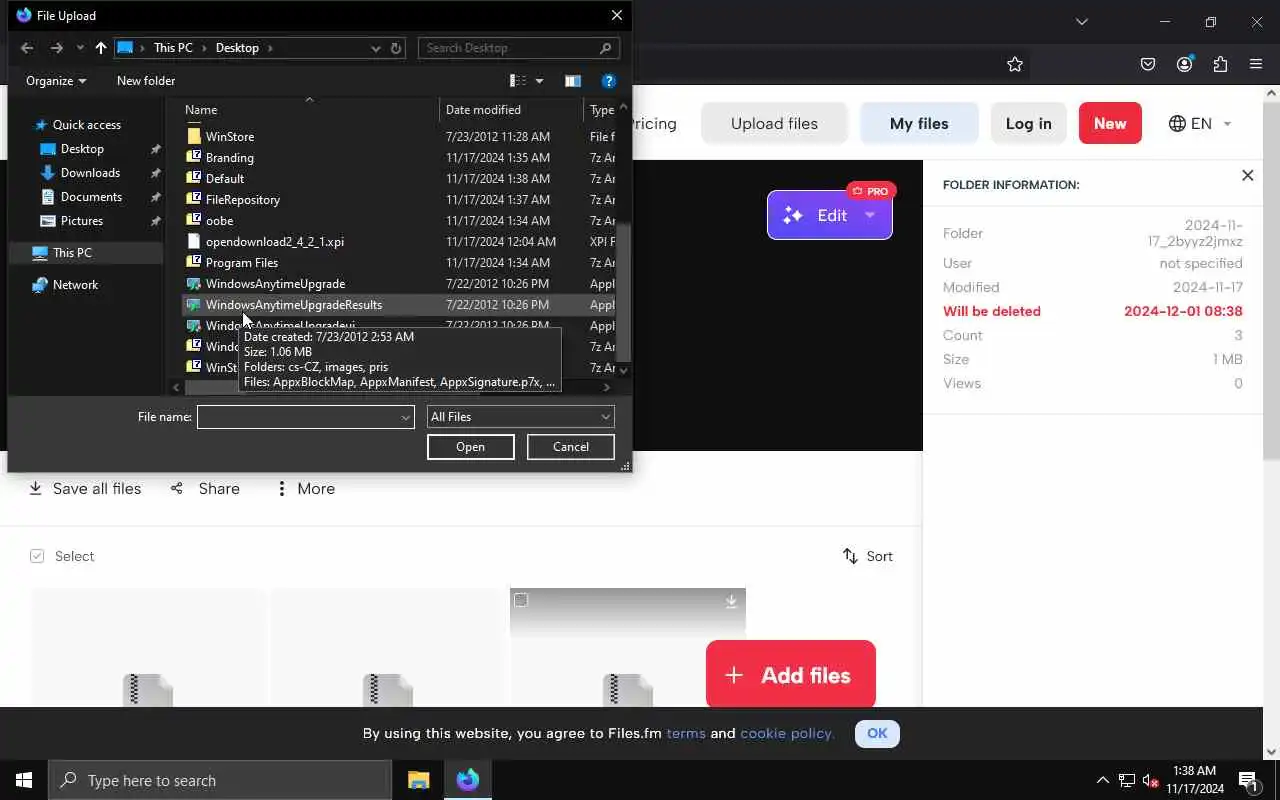This screenshot has height=800, width=1280.
Task: Open the Organize menu
Action: tap(56, 81)
